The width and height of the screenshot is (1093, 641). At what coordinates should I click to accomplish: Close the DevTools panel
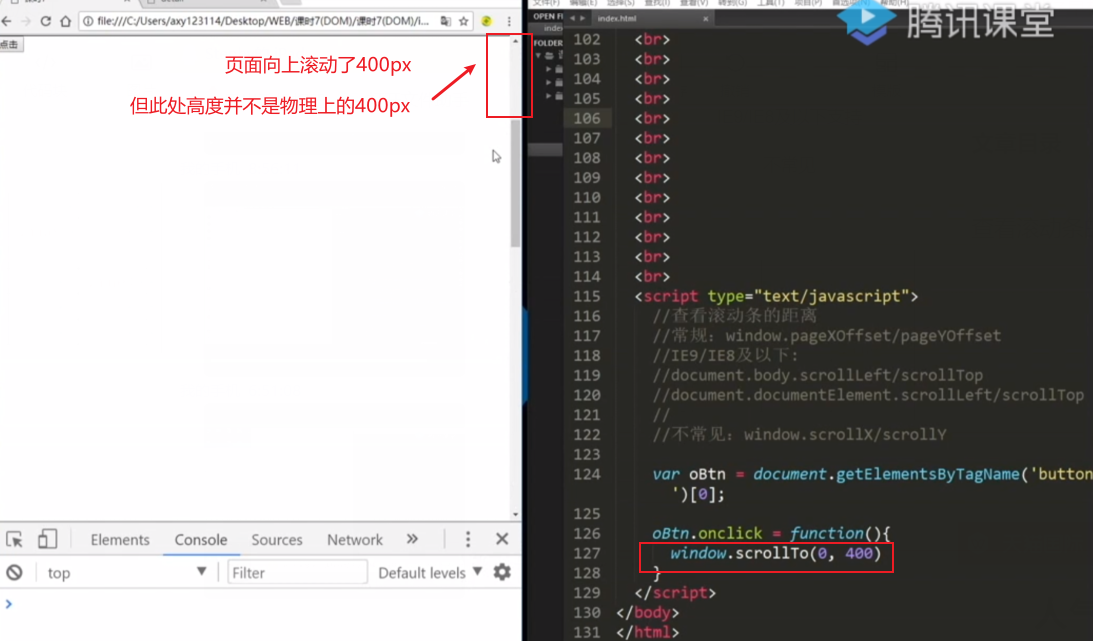[502, 539]
